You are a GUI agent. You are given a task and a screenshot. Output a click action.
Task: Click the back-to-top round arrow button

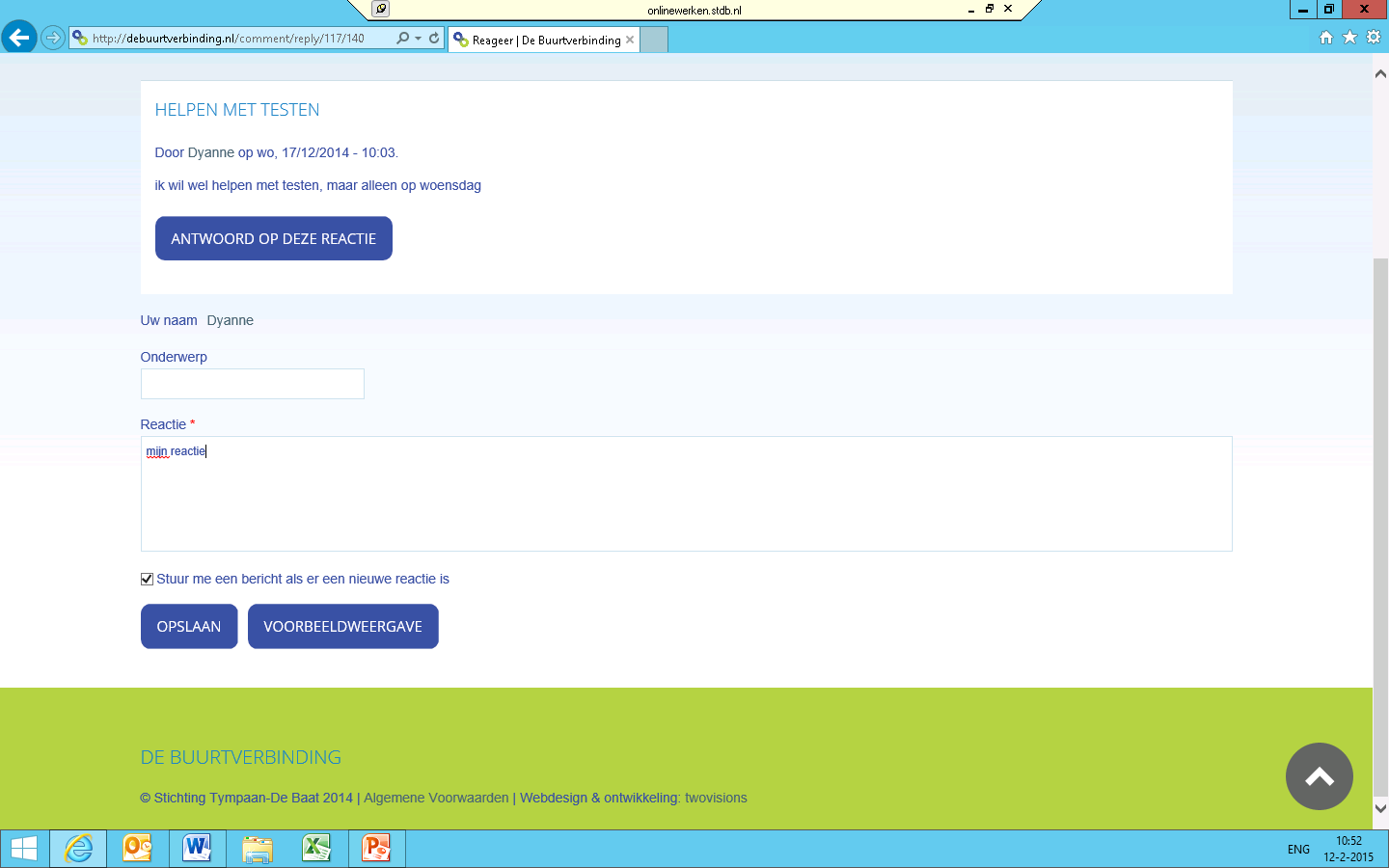(1320, 776)
